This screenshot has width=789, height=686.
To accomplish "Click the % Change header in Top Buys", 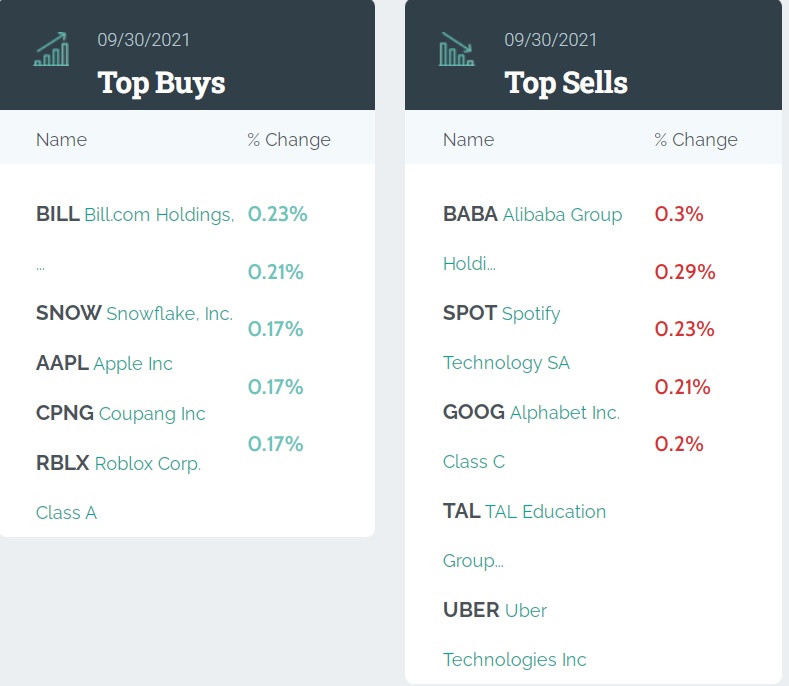I will (x=289, y=140).
